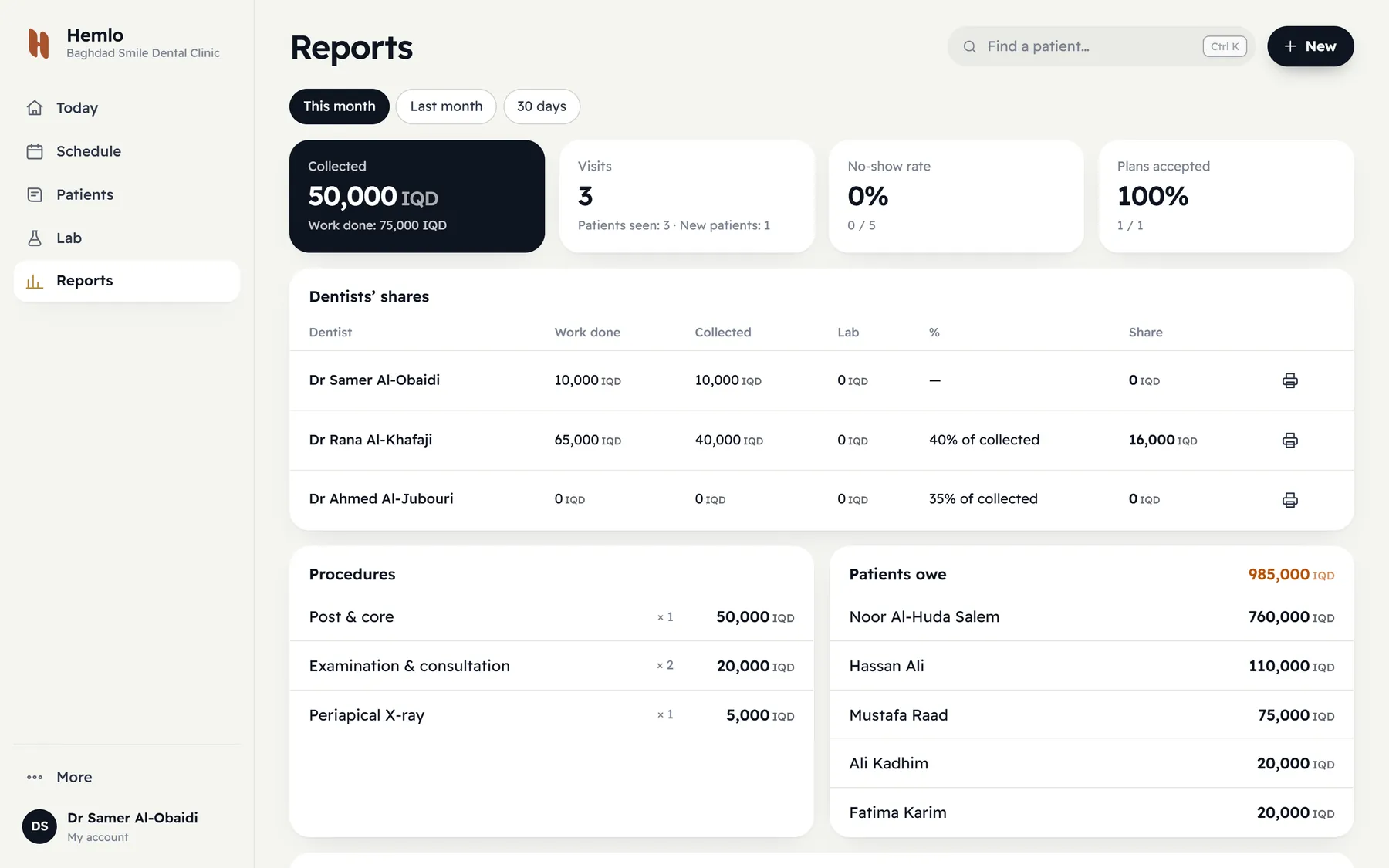Open Today via home icon
The height and width of the screenshot is (868, 1389).
point(35,108)
